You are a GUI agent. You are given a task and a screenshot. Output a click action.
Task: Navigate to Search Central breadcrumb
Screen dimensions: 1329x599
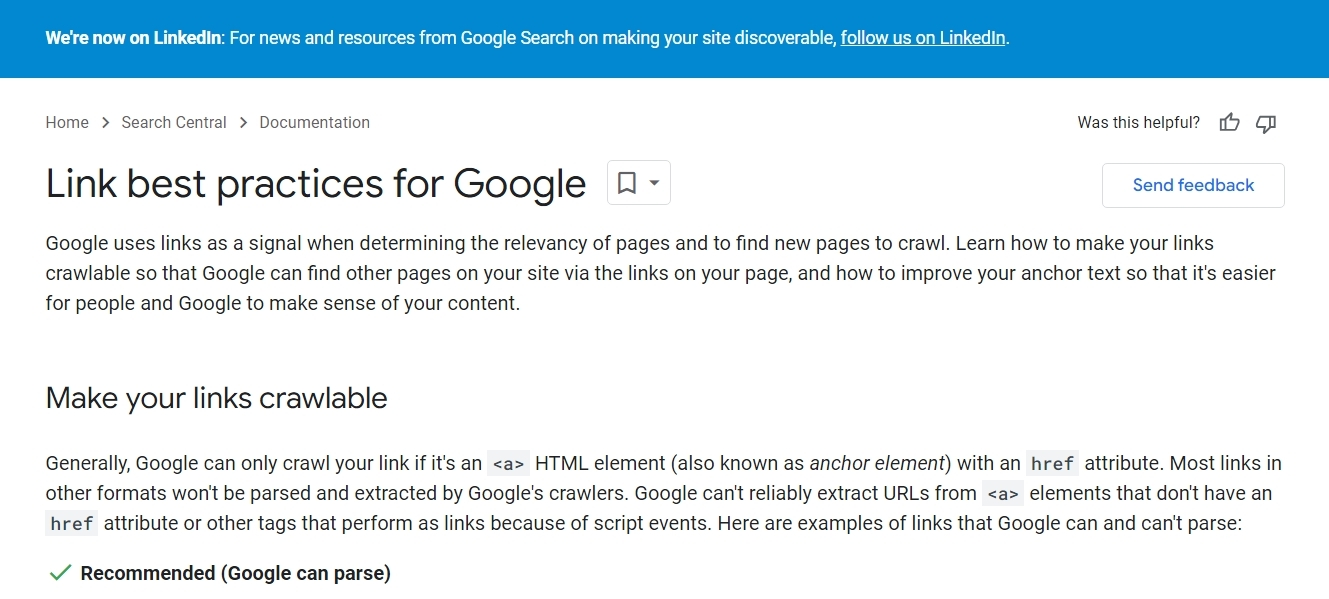(174, 122)
